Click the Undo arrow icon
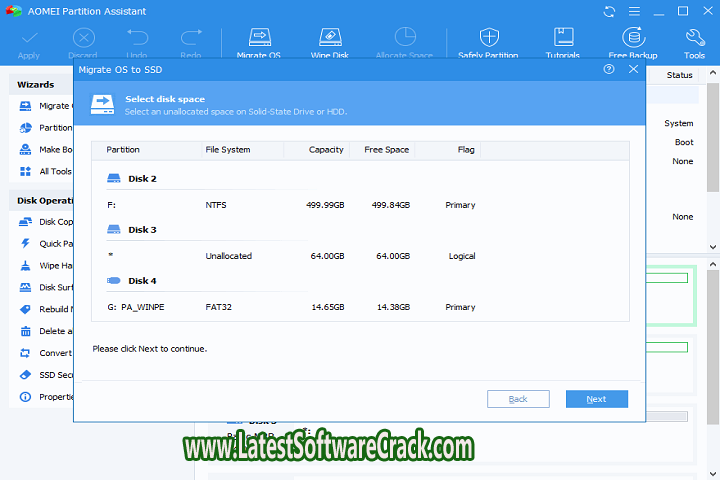The image size is (720, 480). [x=137, y=38]
